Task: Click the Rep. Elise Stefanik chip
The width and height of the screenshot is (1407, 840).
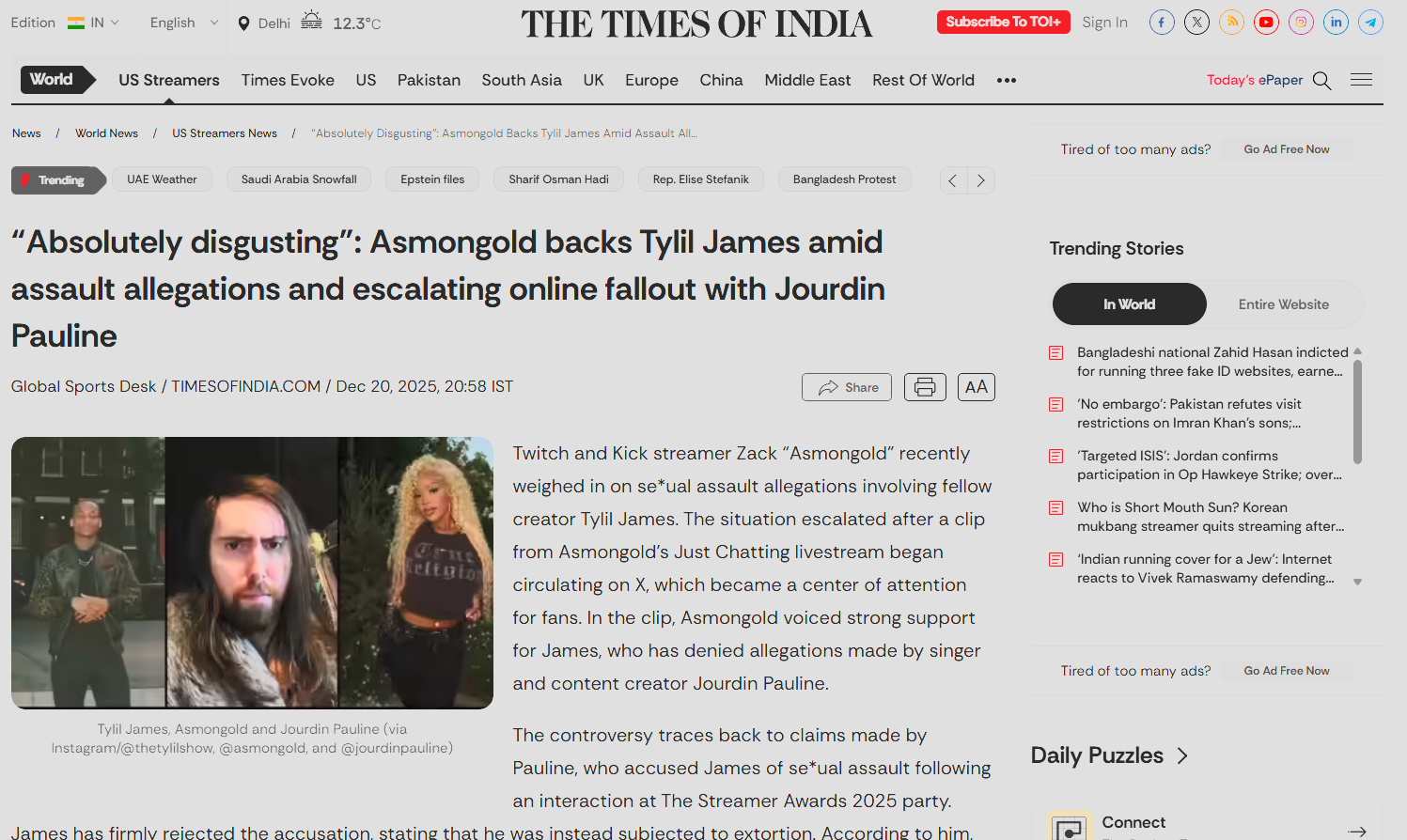Action: 700,179
